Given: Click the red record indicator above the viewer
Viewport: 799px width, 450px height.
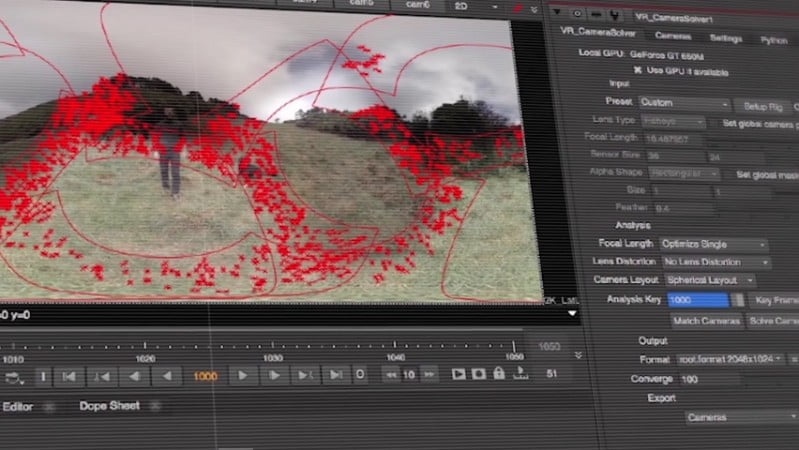Looking at the screenshot, I should (x=518, y=8).
